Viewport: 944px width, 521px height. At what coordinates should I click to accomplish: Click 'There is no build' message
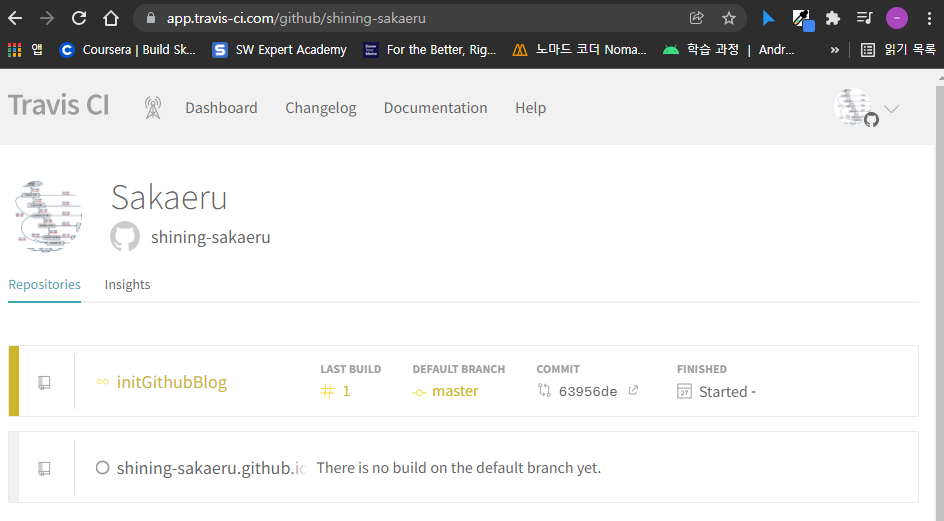point(459,468)
